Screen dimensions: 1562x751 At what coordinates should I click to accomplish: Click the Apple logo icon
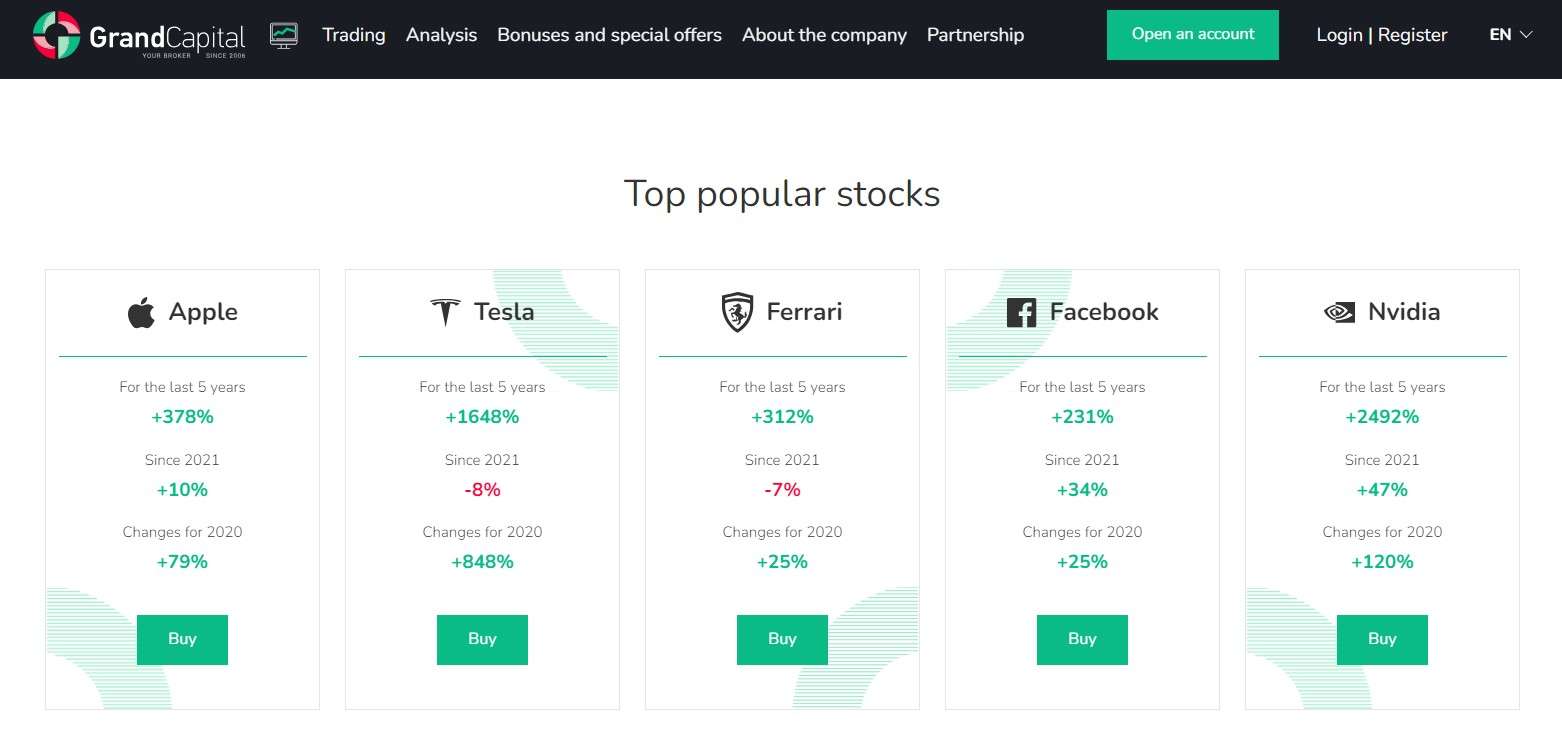click(141, 312)
